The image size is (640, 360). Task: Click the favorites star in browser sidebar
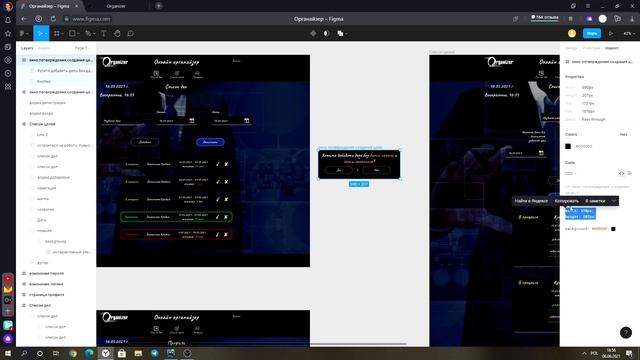click(x=8, y=33)
